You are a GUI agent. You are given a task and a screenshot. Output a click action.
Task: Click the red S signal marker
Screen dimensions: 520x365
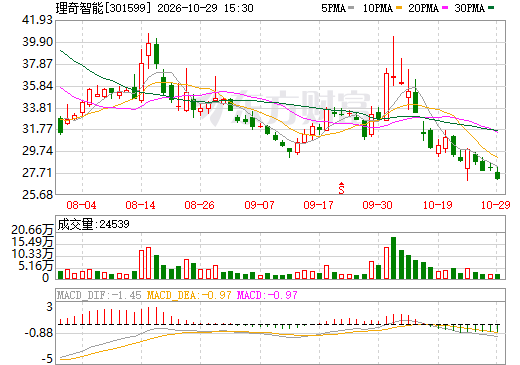(x=341, y=188)
